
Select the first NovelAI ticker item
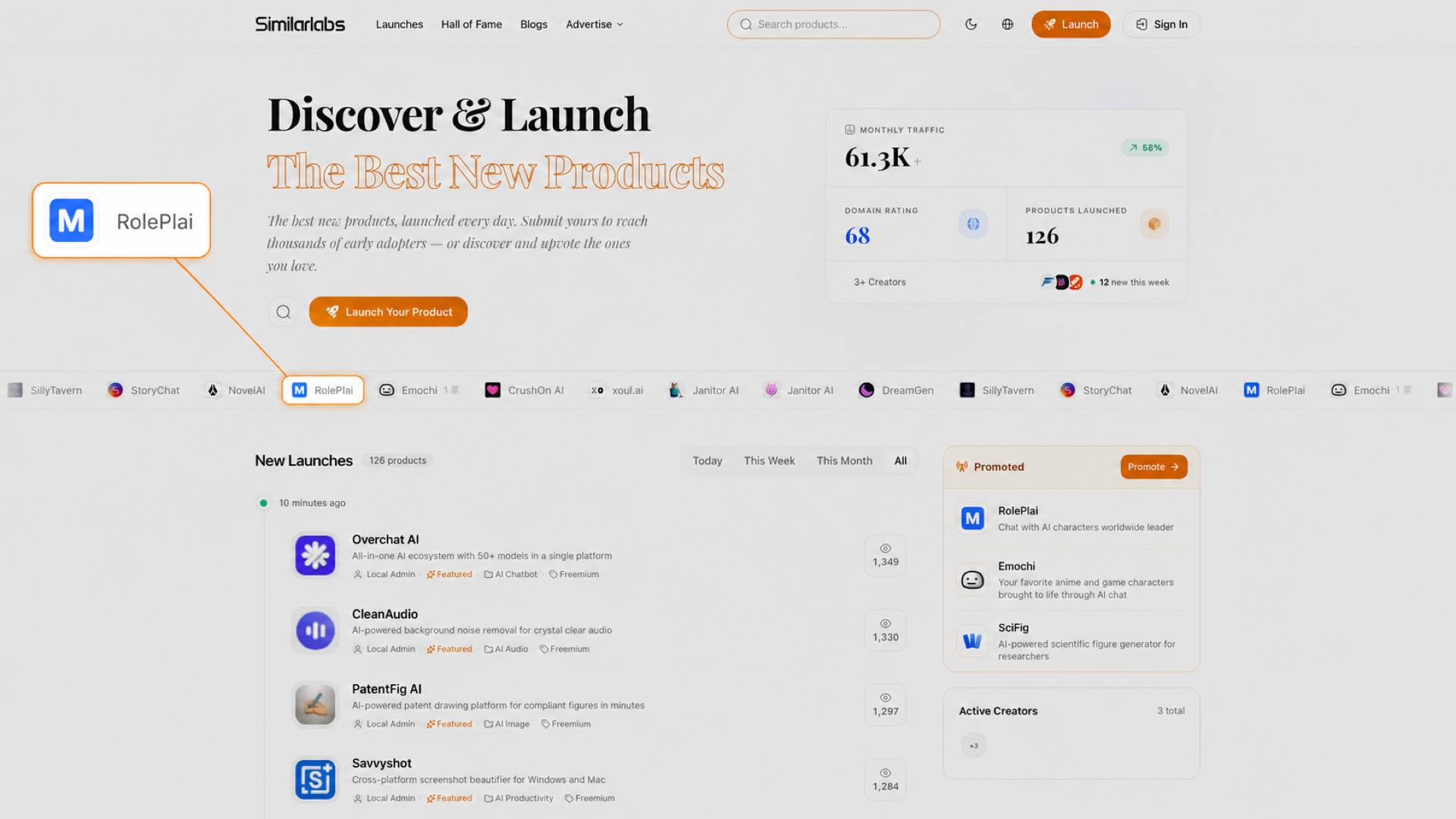click(236, 391)
